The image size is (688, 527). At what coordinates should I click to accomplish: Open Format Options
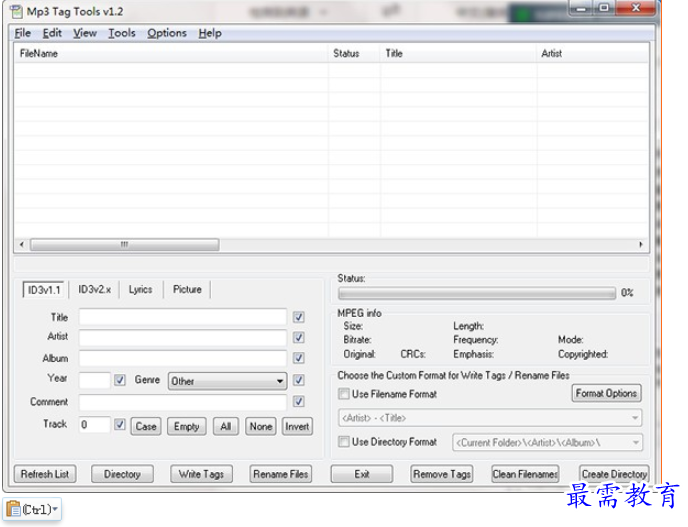[606, 393]
